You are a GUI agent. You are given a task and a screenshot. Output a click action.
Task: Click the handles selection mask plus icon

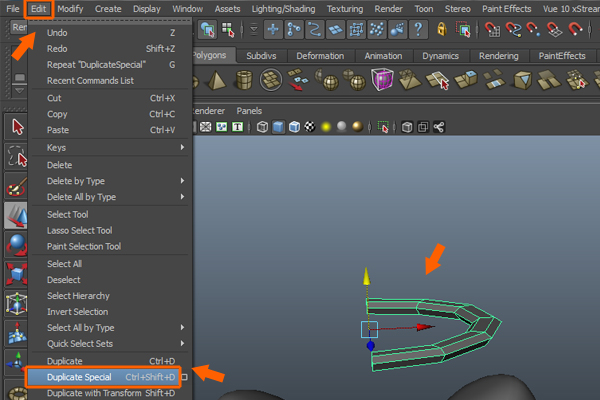(273, 29)
